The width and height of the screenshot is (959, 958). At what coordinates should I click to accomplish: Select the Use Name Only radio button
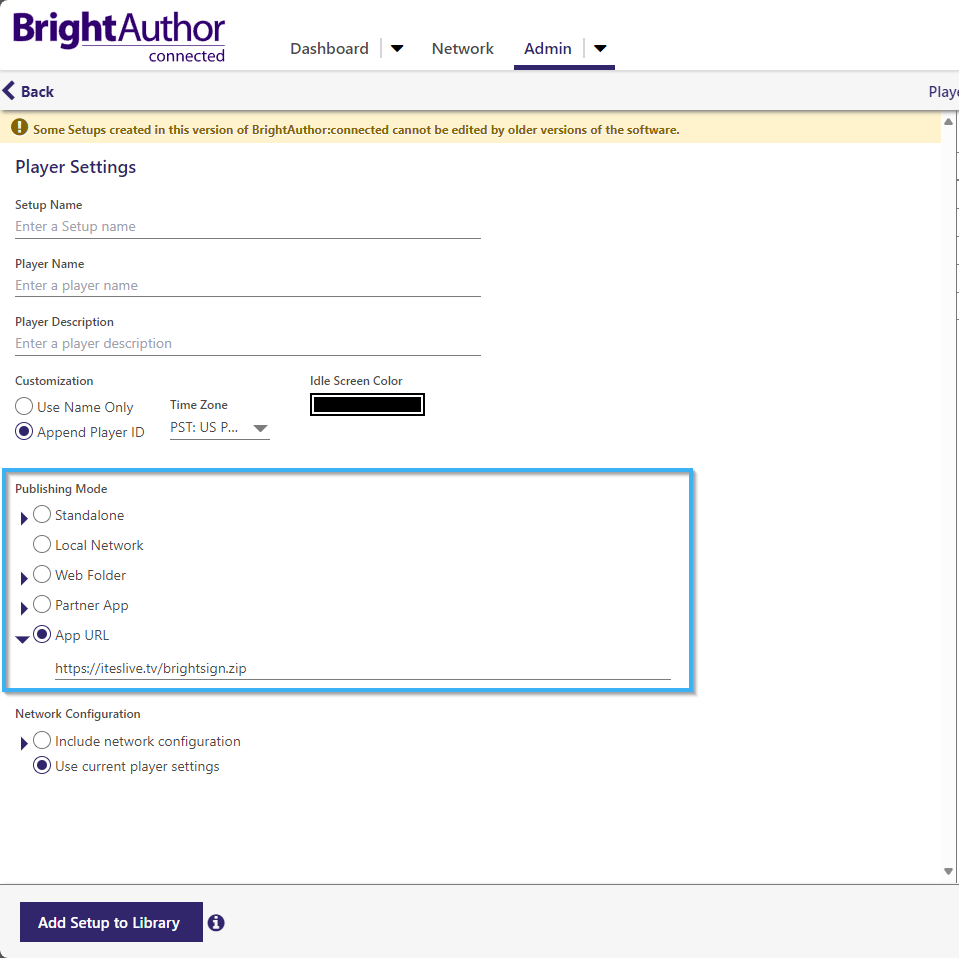point(22,406)
